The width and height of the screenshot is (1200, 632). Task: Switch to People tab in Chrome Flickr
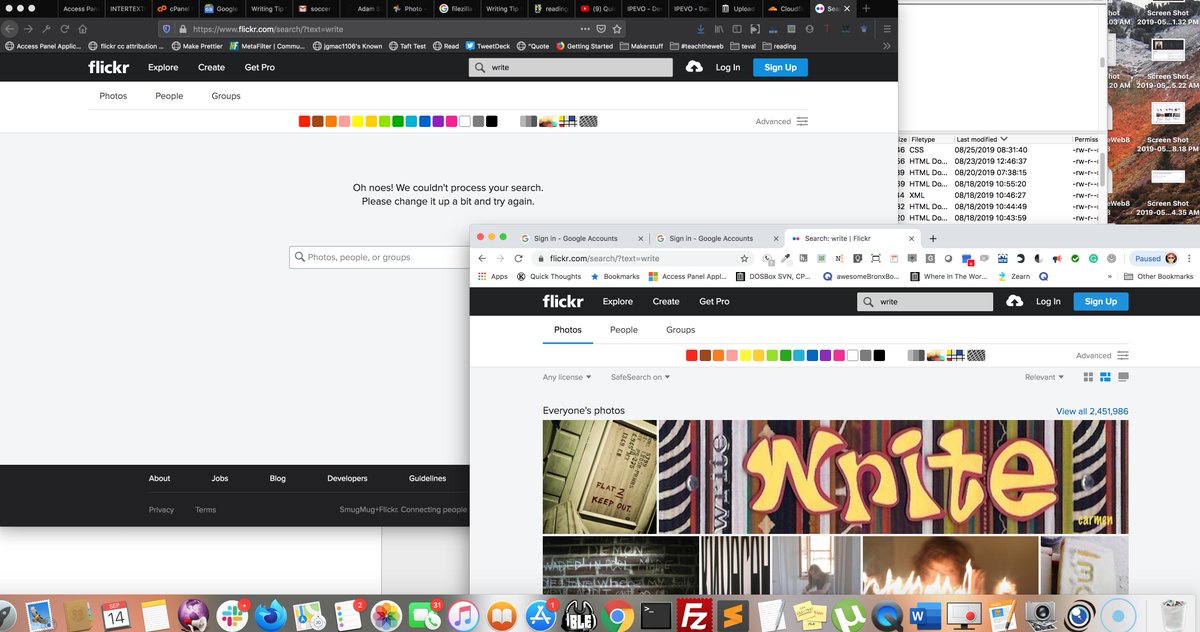coord(624,329)
